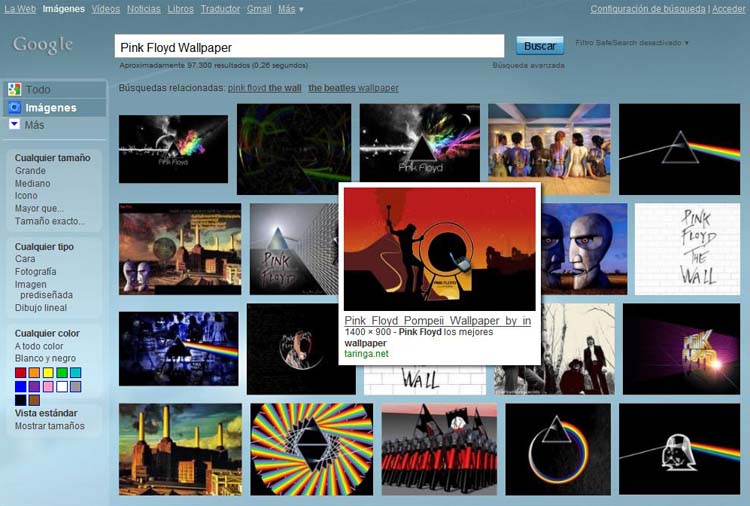This screenshot has width=750, height=506.
Task: Select Cualquier tipo filter
Action: click(x=44, y=247)
